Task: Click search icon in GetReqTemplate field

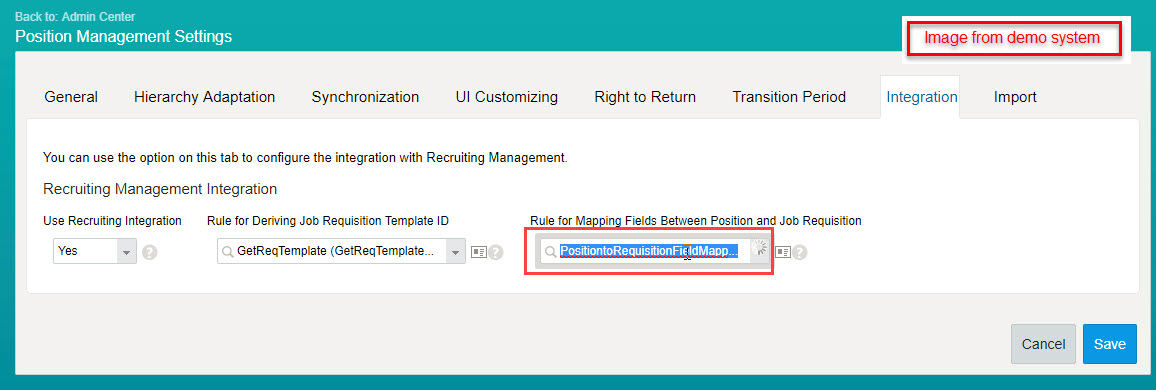Action: (x=229, y=252)
